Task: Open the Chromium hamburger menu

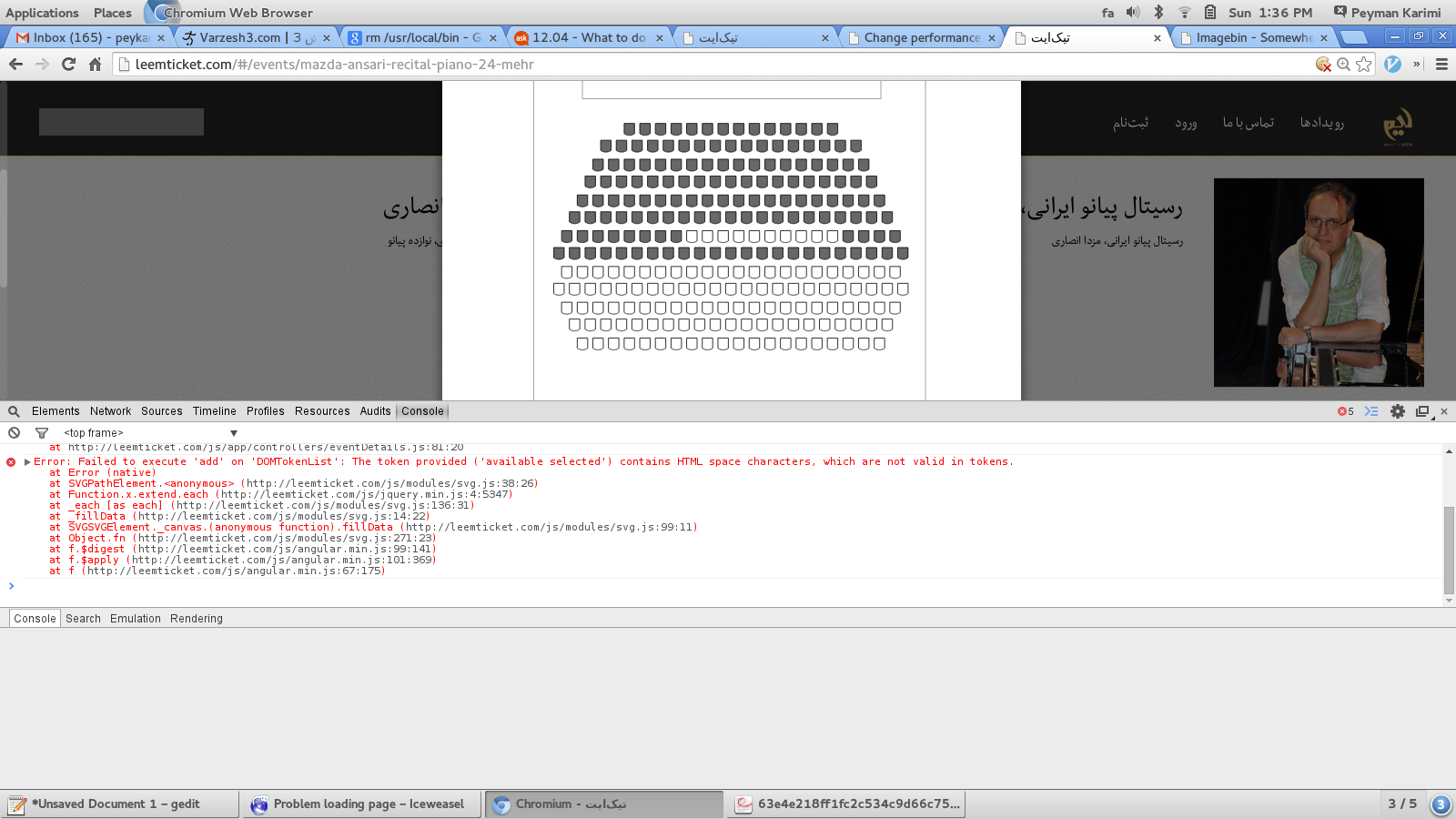Action: 1441,65
